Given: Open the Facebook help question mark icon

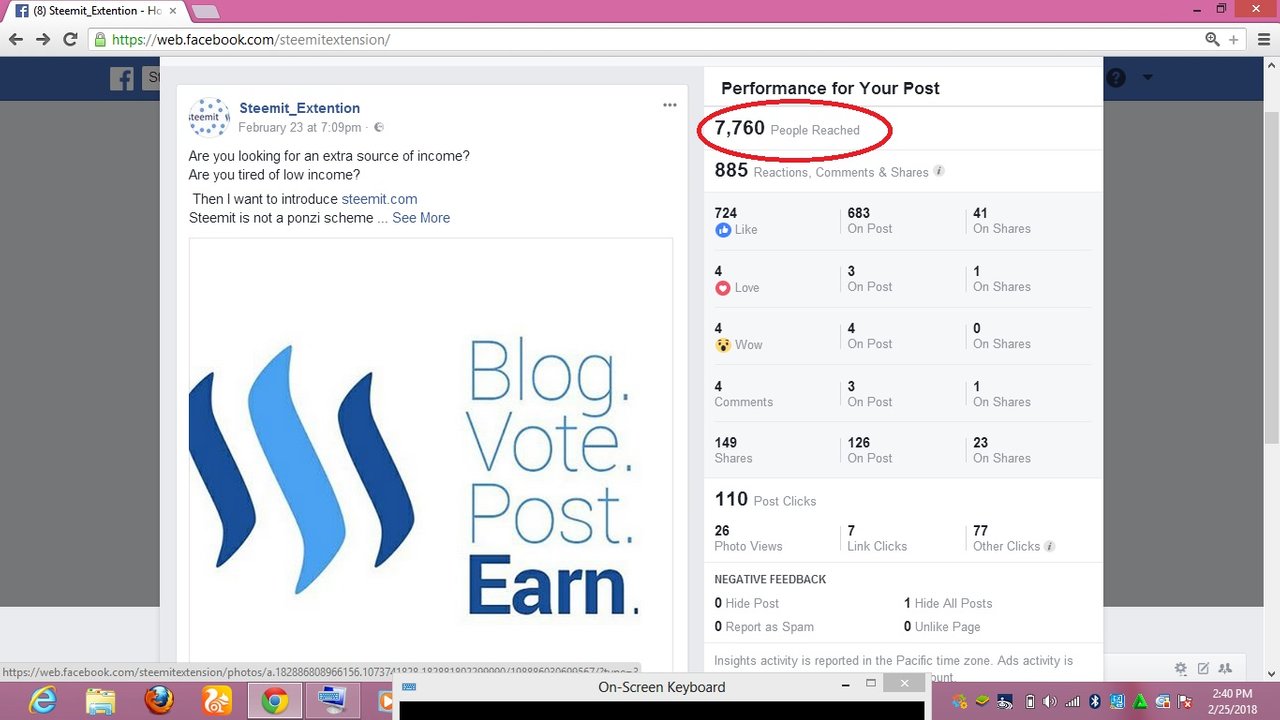Looking at the screenshot, I should [1116, 78].
